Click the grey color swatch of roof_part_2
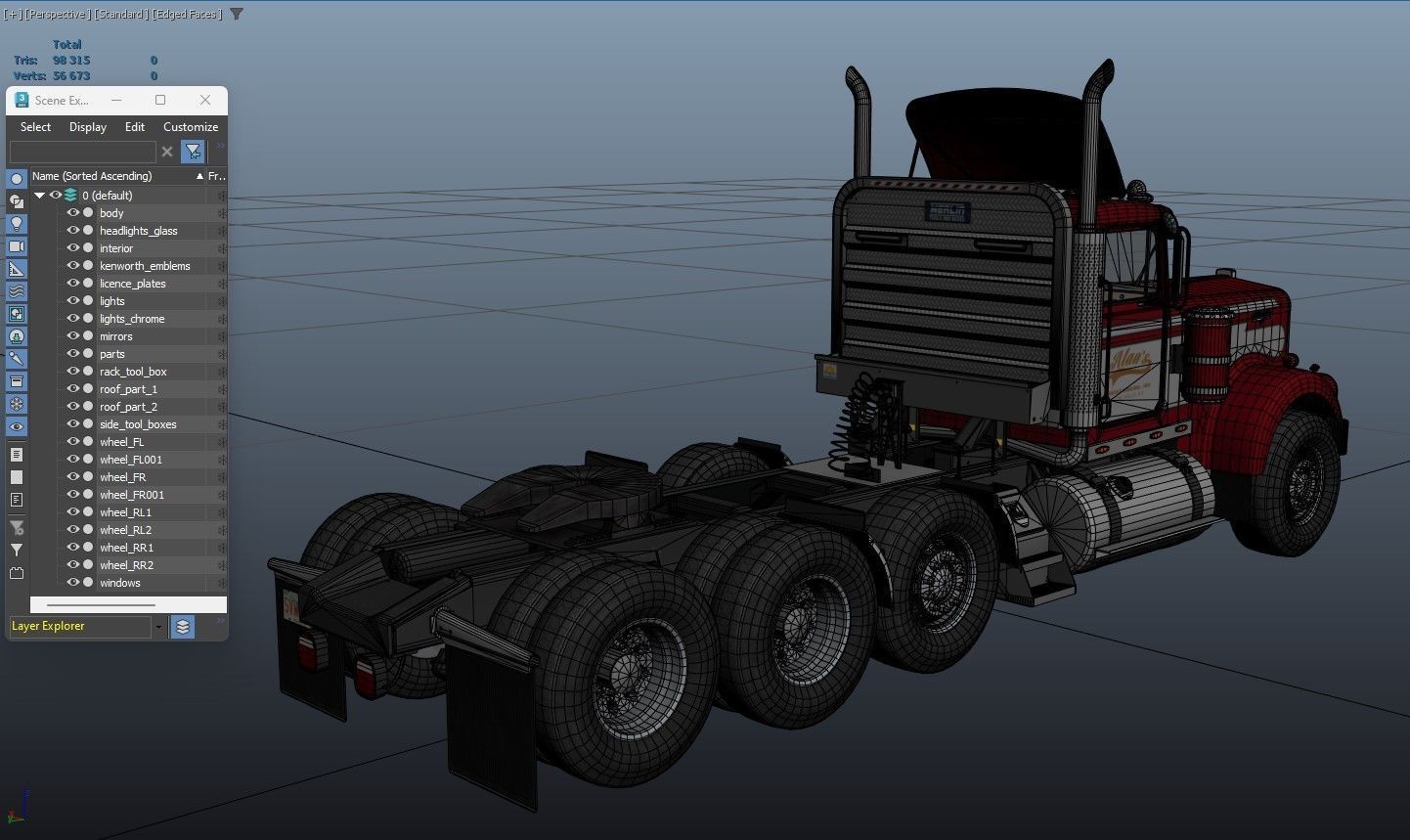 pyautogui.click(x=88, y=407)
